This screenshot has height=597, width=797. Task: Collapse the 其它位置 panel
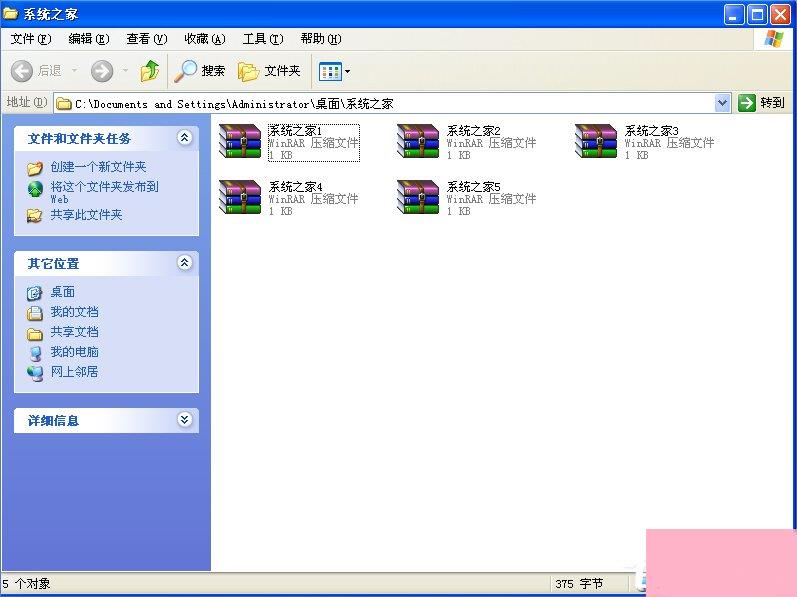tap(185, 262)
